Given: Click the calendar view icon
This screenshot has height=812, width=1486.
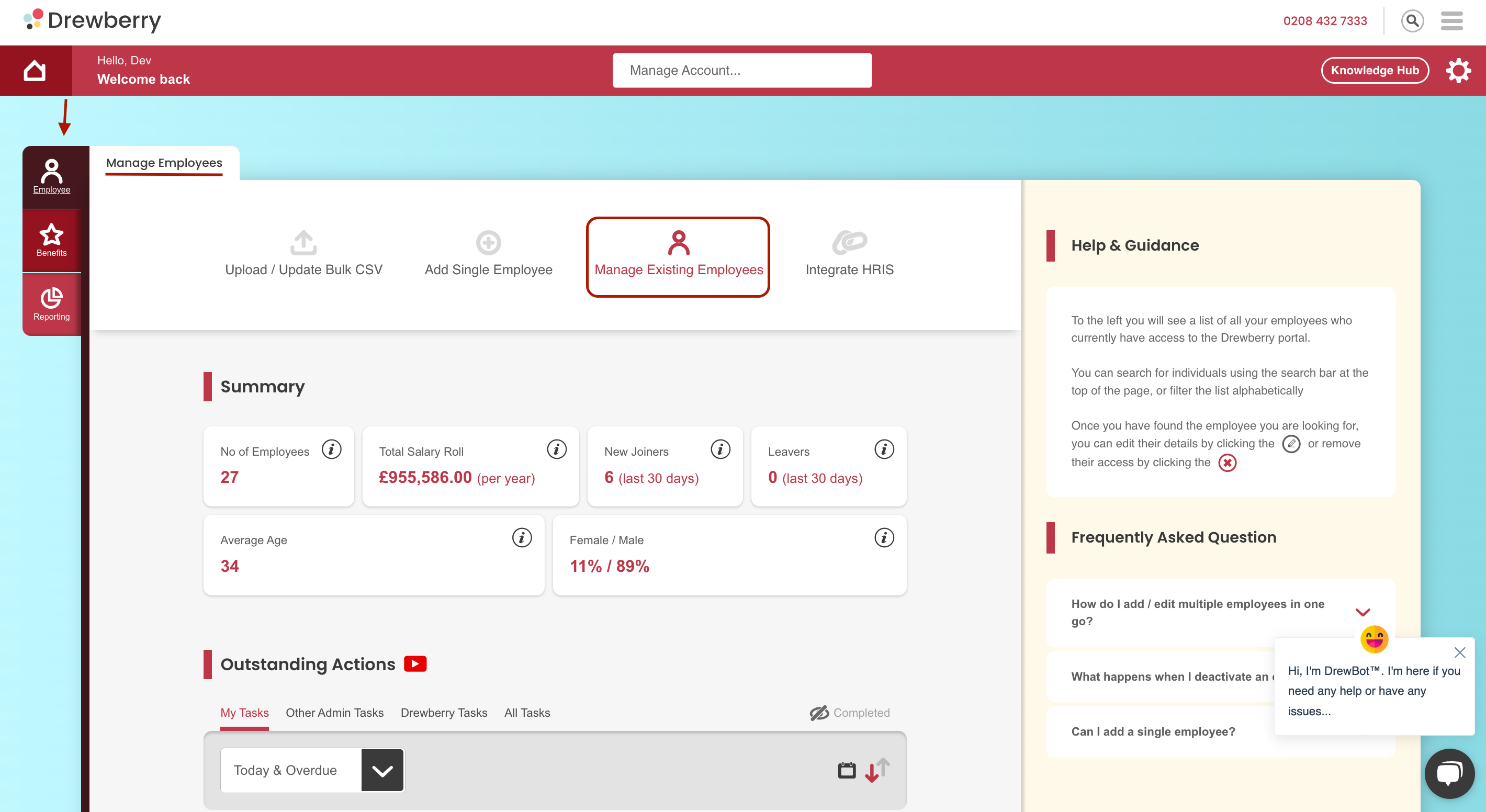Looking at the screenshot, I should coord(846,770).
